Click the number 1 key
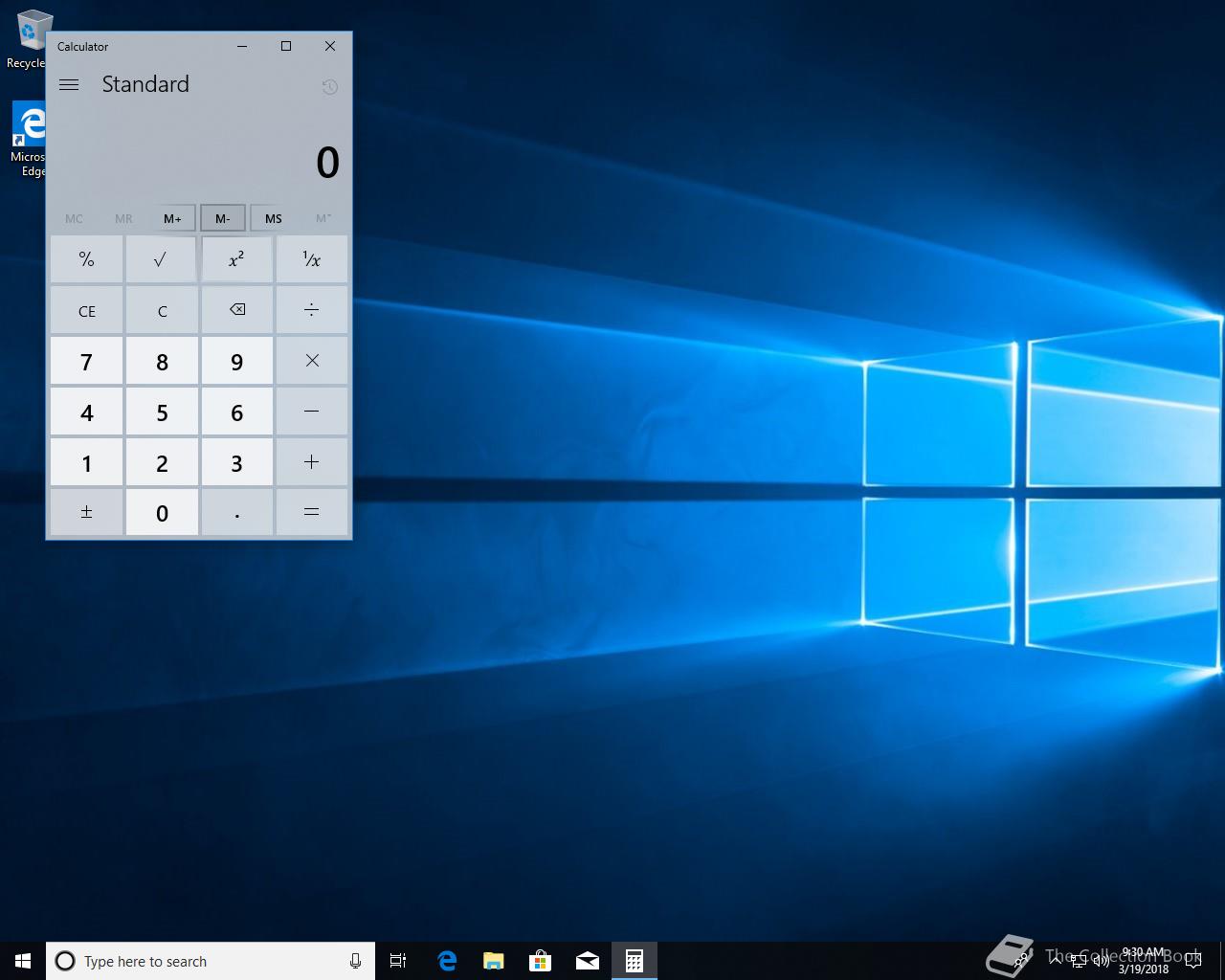 86,462
